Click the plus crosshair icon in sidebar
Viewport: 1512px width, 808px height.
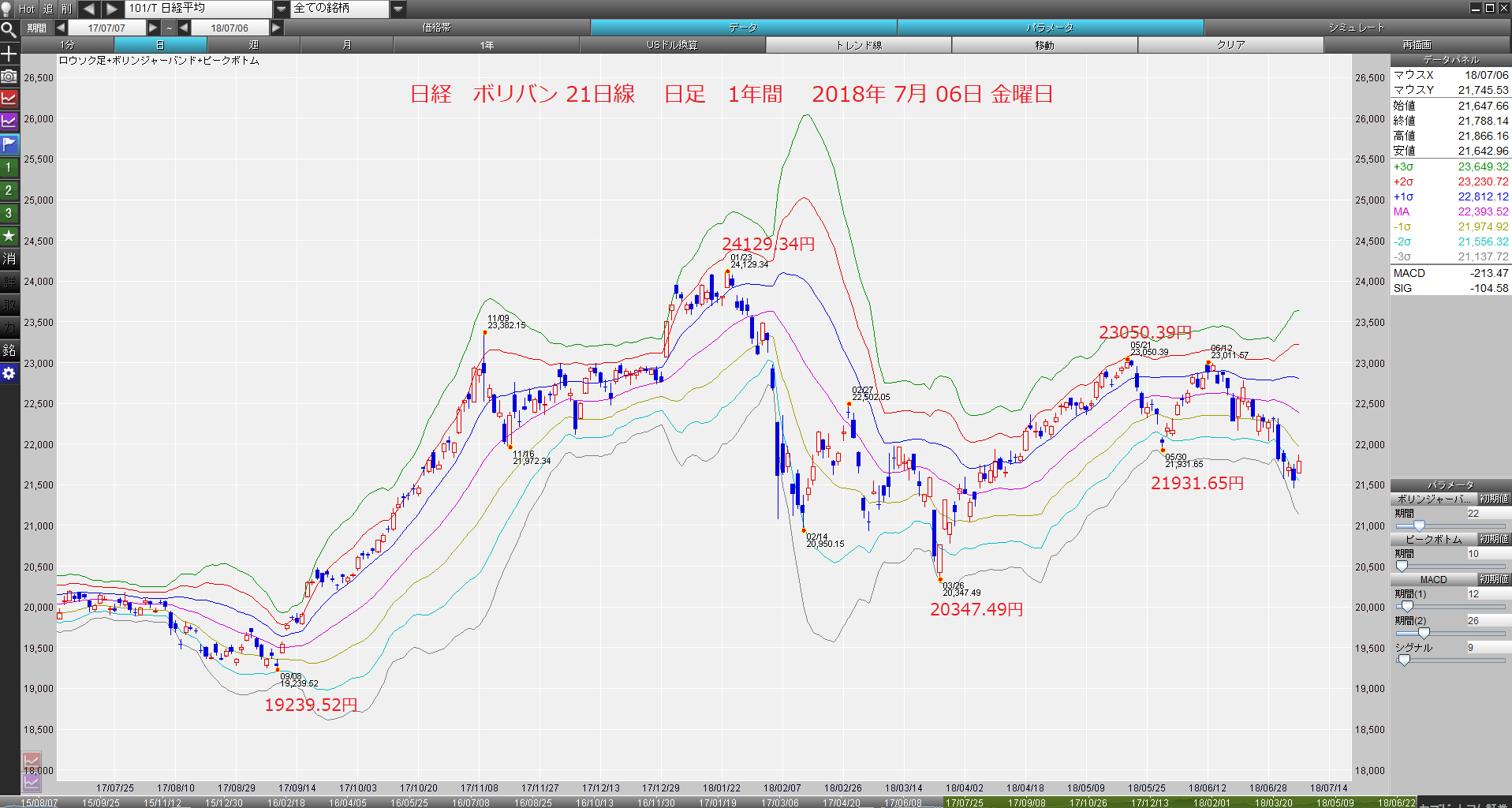coord(9,54)
